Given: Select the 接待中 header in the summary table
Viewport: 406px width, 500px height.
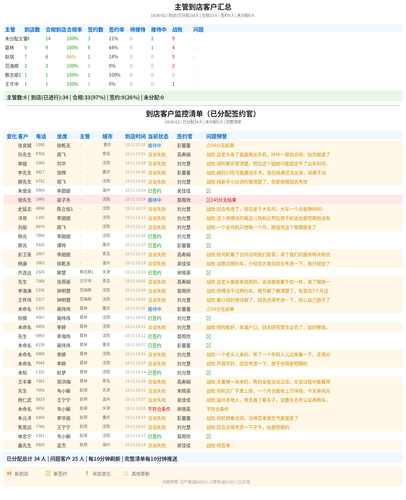Looking at the screenshot, I should click(x=159, y=30).
